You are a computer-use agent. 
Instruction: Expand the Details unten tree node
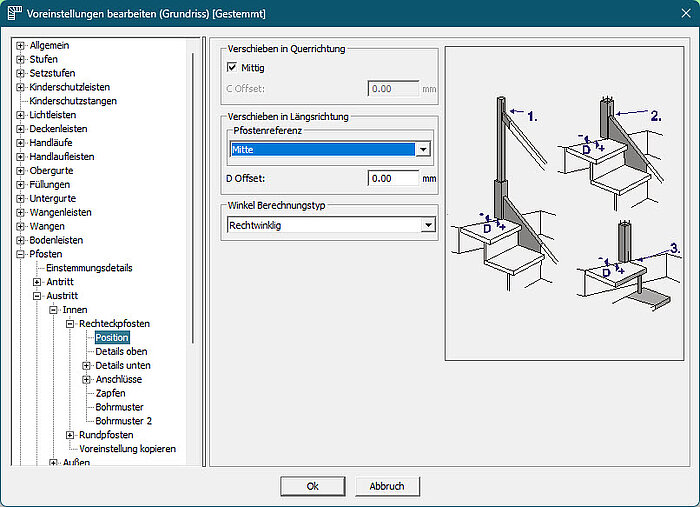tap(86, 366)
